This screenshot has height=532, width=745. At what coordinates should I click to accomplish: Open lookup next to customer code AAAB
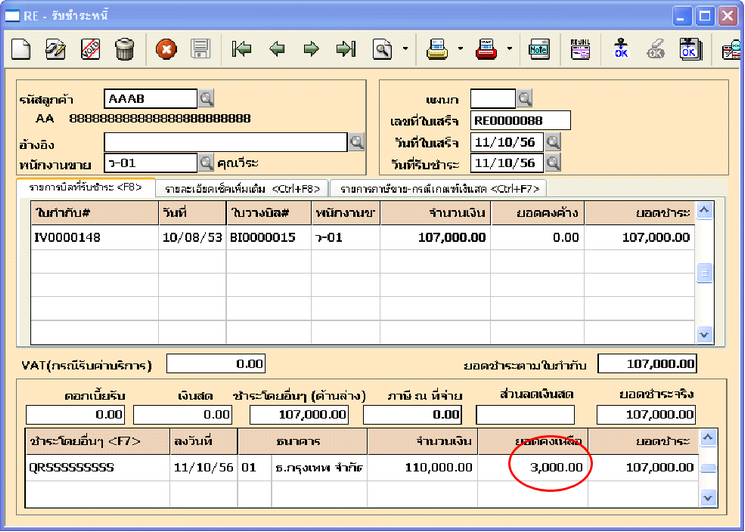(x=206, y=98)
